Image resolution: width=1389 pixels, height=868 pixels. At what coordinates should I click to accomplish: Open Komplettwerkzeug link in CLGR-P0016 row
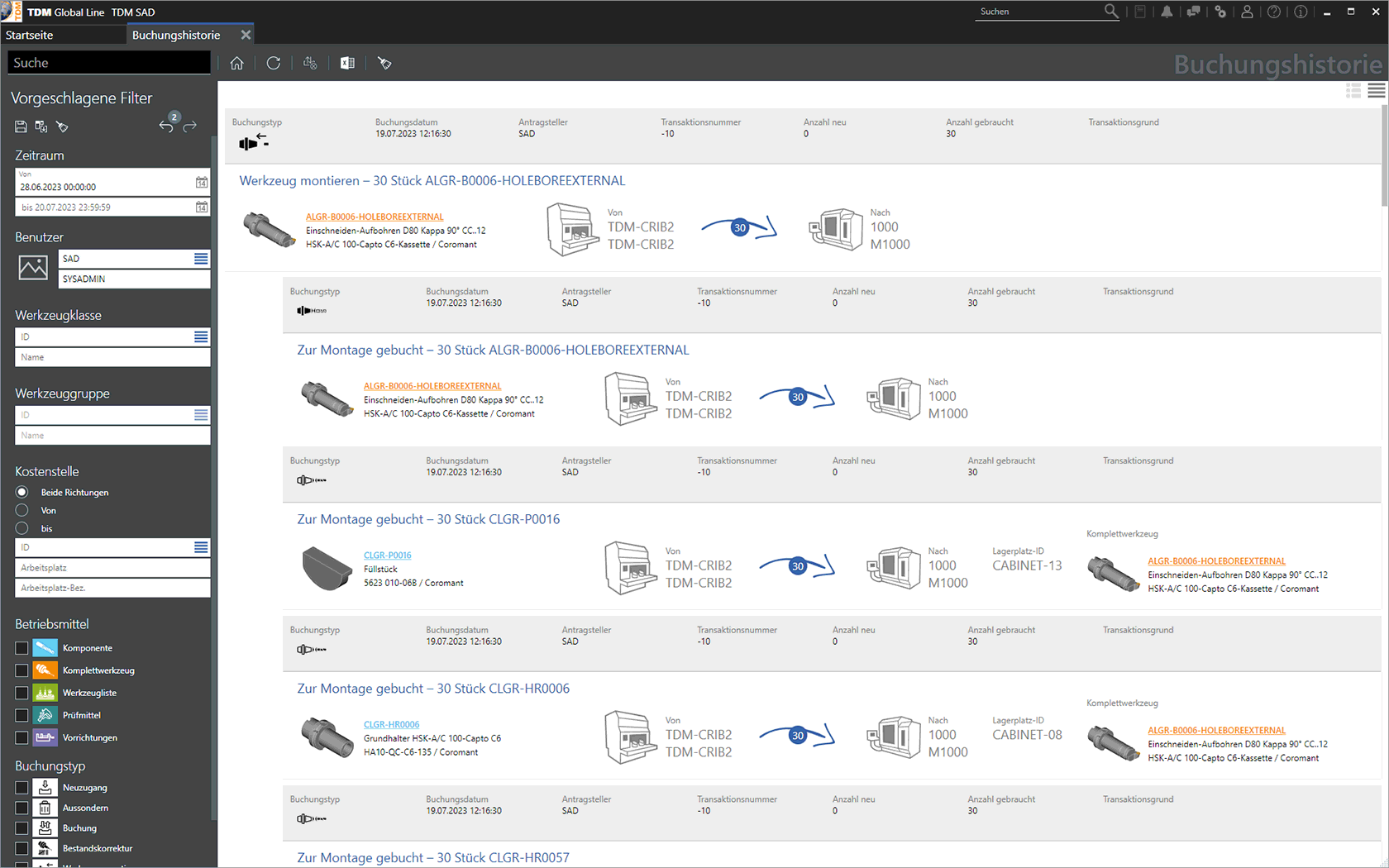(x=1216, y=561)
